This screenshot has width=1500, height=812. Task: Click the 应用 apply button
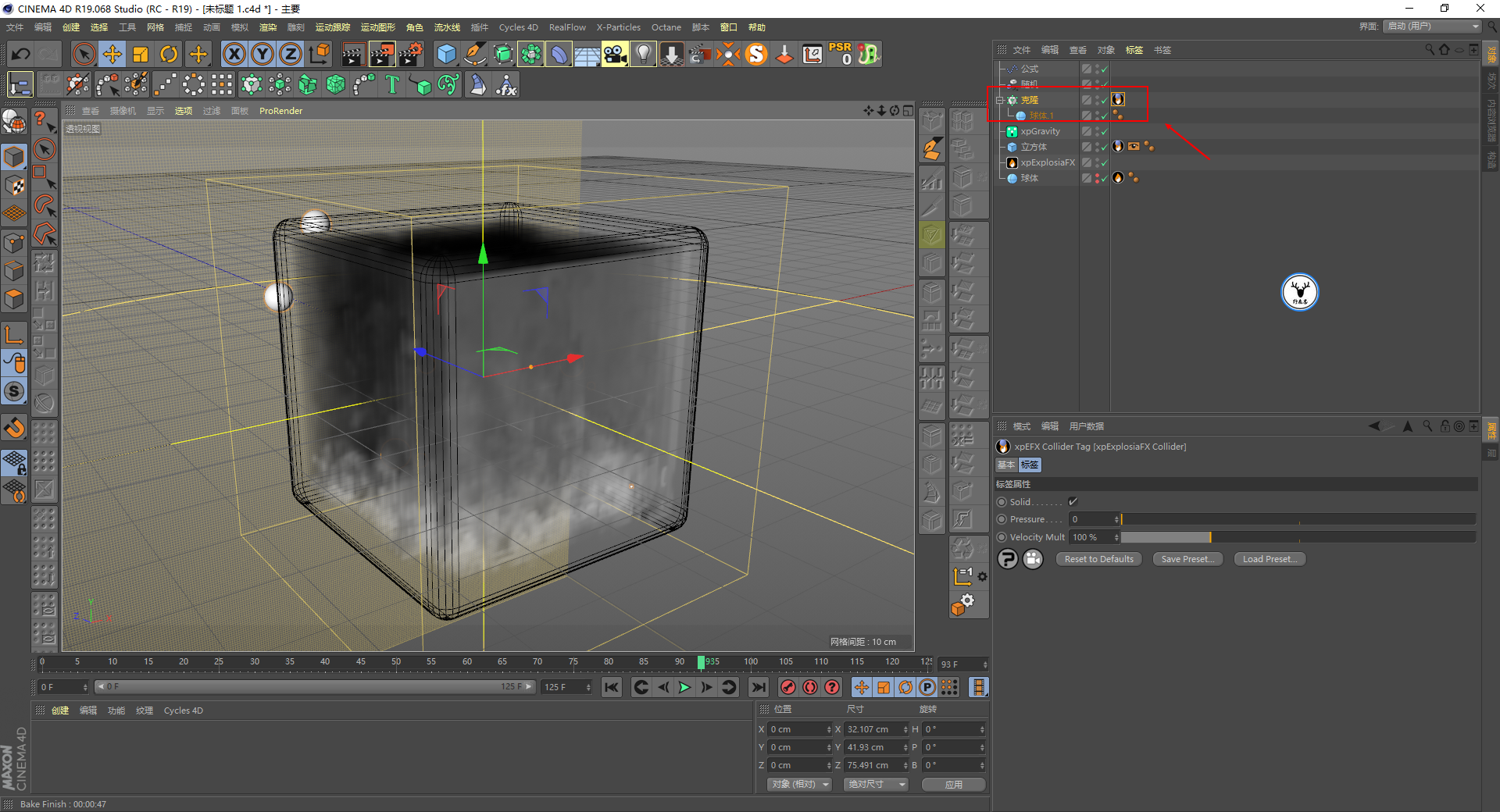coord(953,784)
